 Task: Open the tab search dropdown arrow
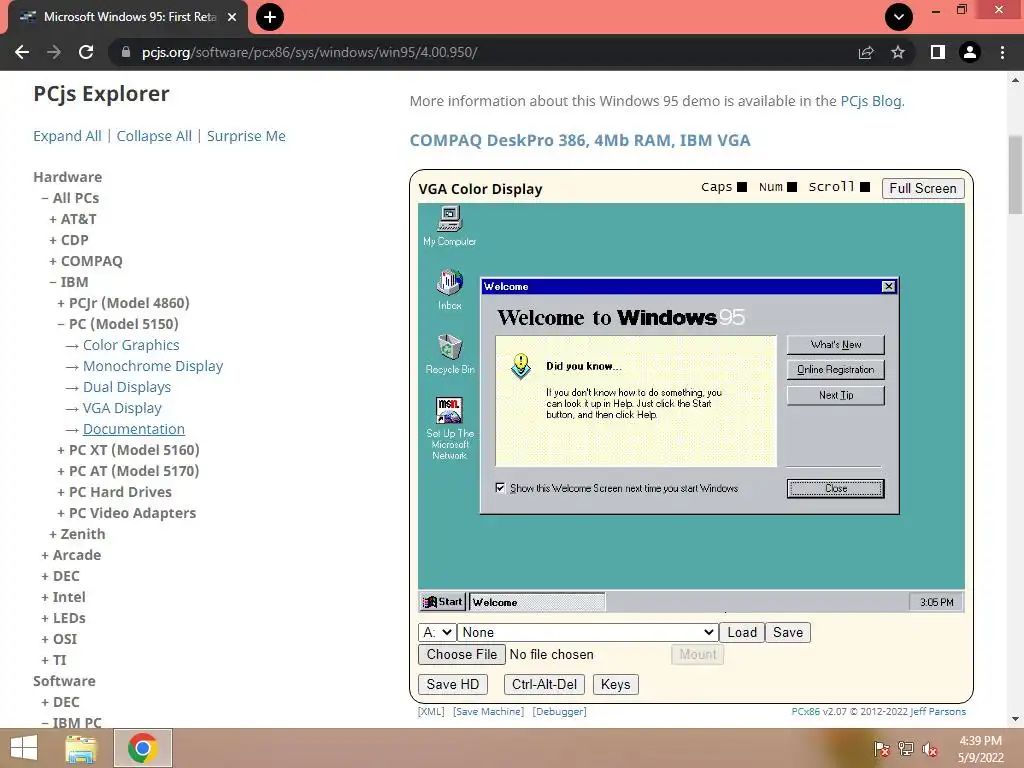coord(899,17)
